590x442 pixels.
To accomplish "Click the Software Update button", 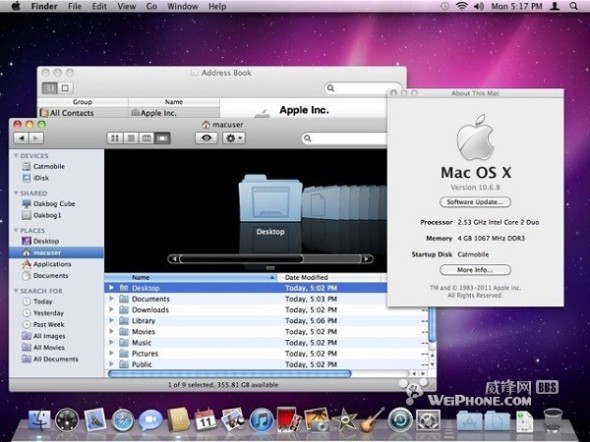I will point(475,202).
